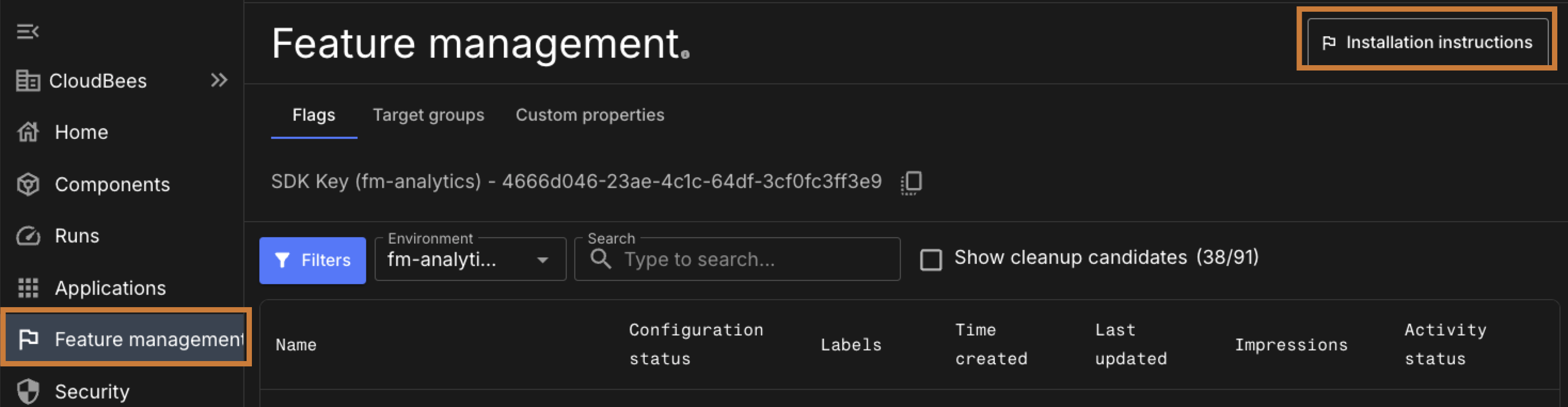Select Feature management in the sidebar
Screen dimensions: 1568x407
126,339
